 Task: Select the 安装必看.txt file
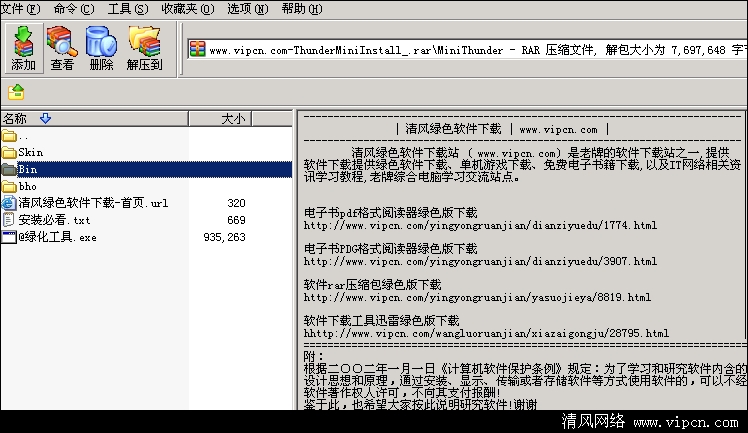[54, 220]
